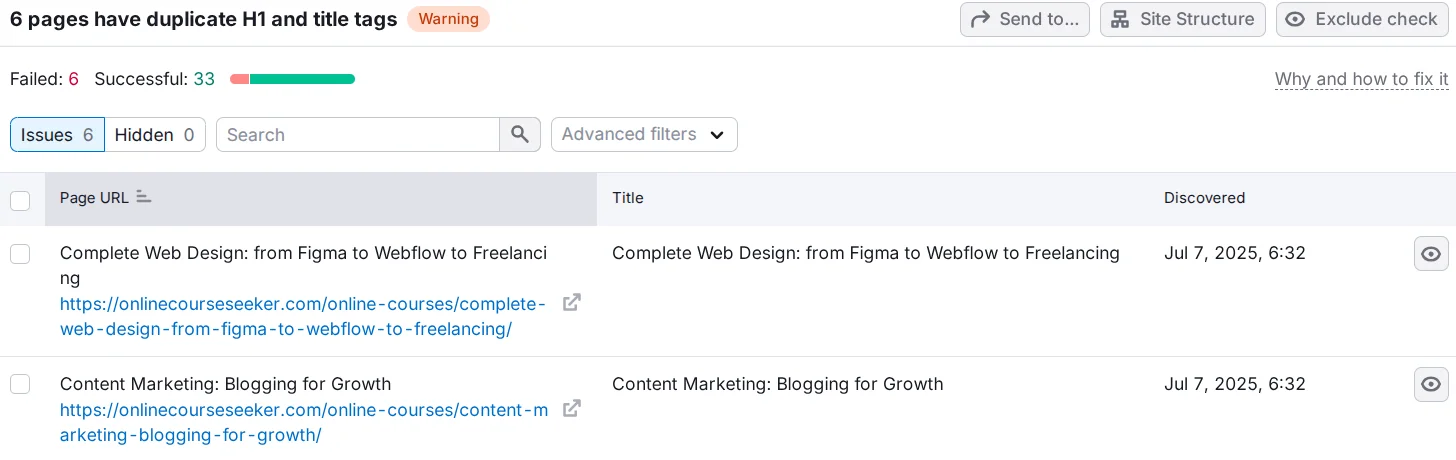Viewport: 1456px width, 460px height.
Task: Switch to the Hidden 0 tab
Action: pyautogui.click(x=155, y=135)
